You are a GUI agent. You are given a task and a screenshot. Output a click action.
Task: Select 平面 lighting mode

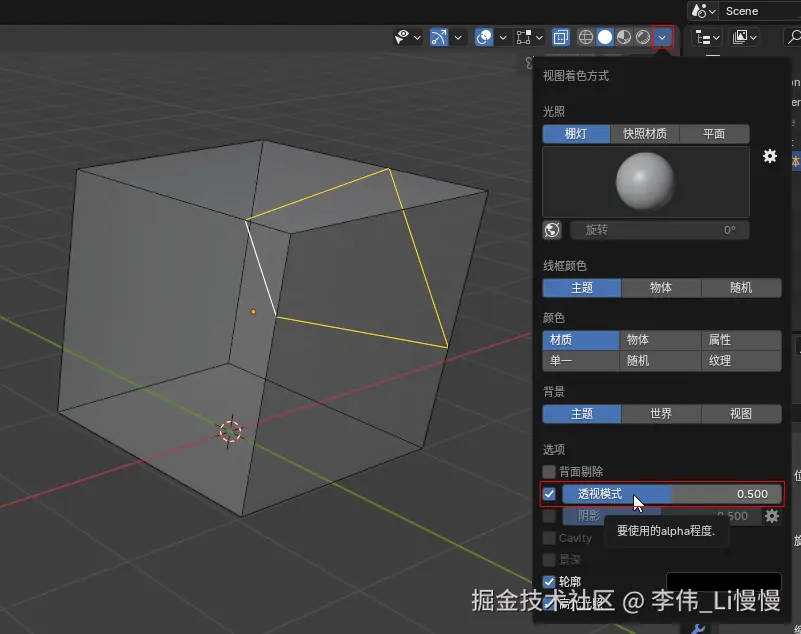point(714,134)
